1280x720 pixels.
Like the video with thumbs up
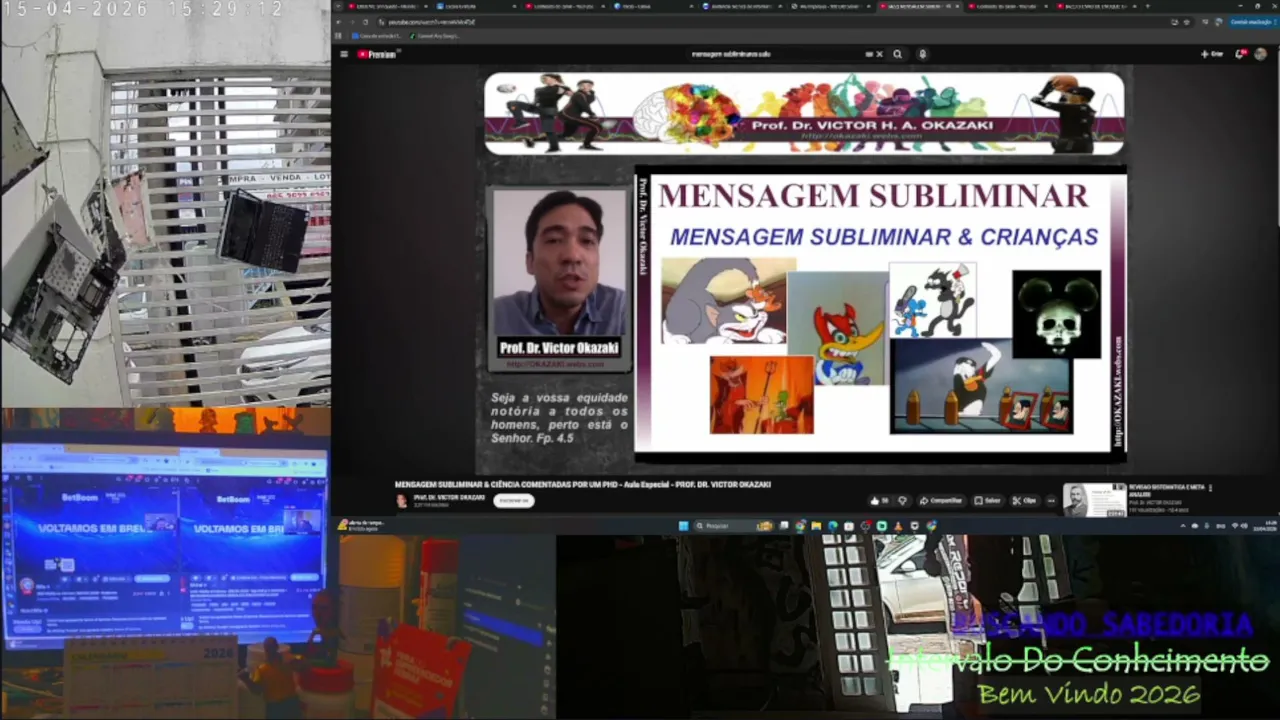878,500
